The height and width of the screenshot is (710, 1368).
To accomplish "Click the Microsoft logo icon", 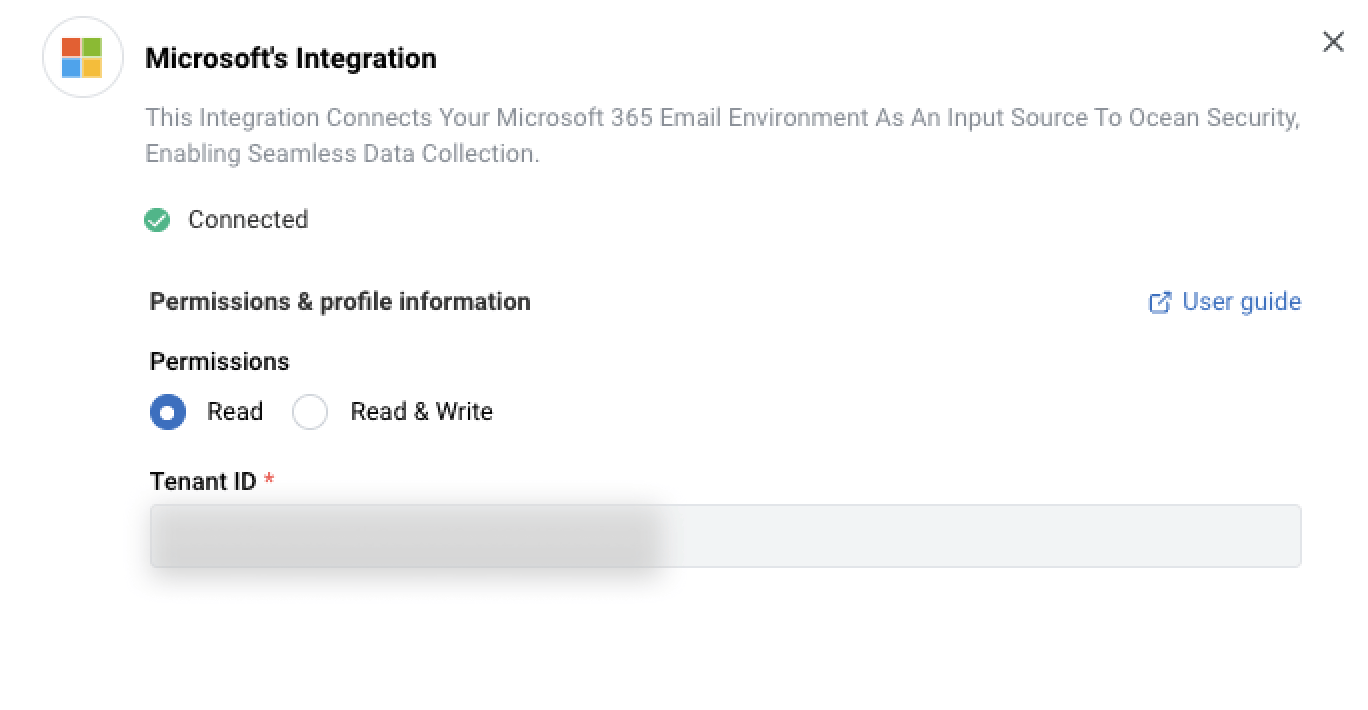I will (x=82, y=58).
